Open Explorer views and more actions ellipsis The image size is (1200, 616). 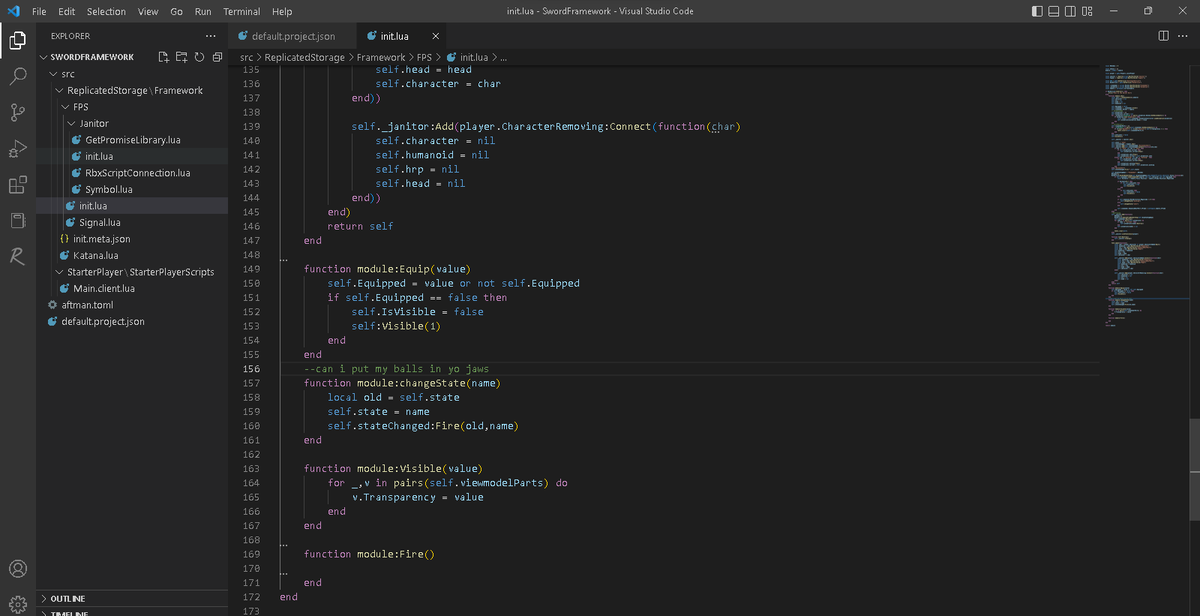(210, 36)
